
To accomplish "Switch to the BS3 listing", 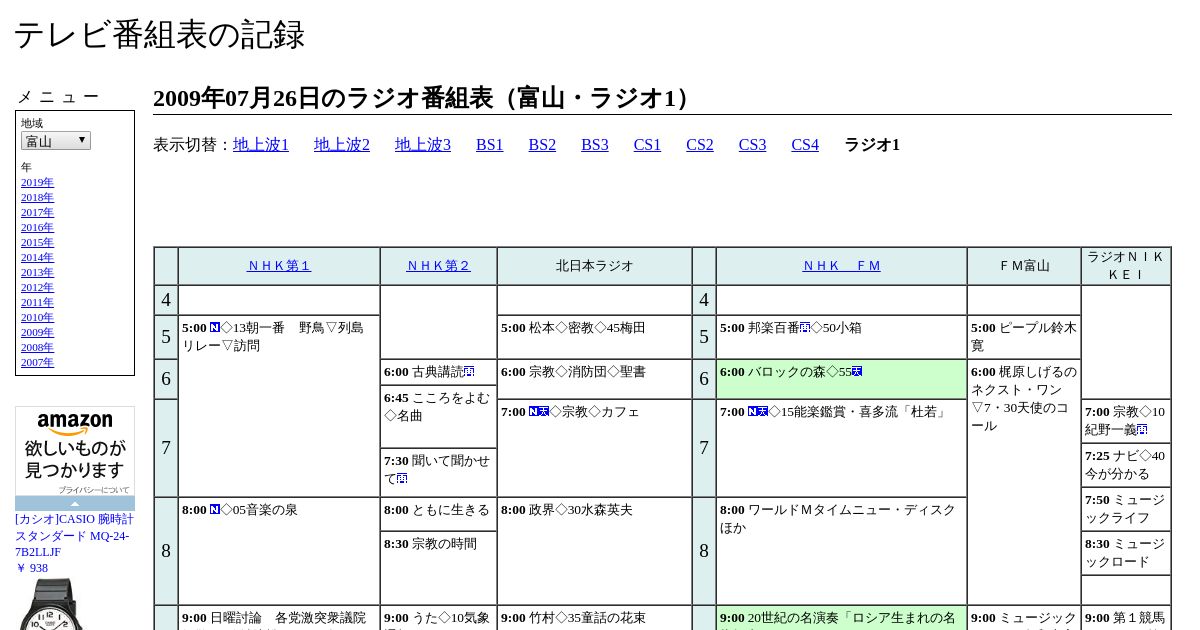I will point(595,145).
